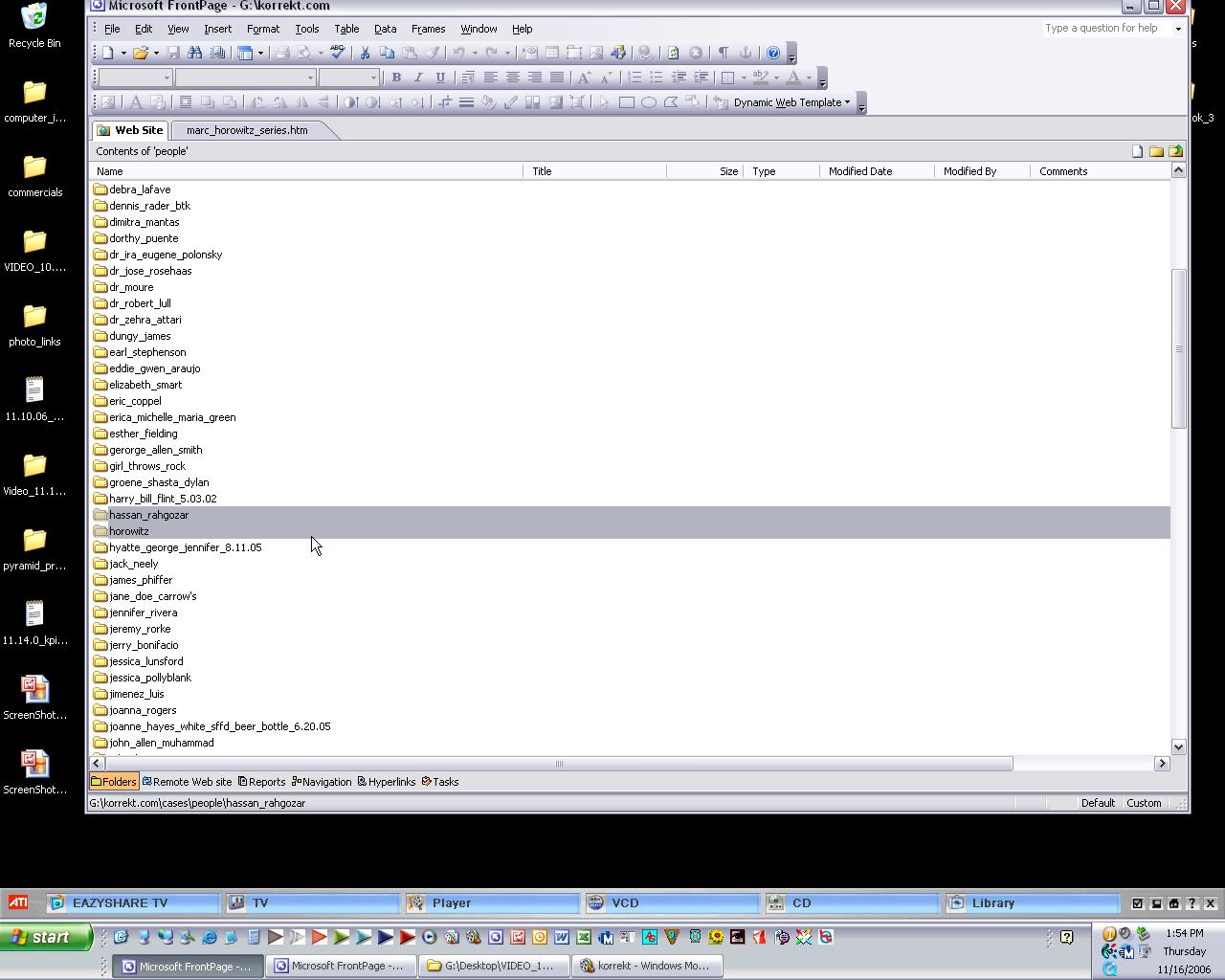Image resolution: width=1225 pixels, height=980 pixels.
Task: Switch to Hyperlinks view
Action: pos(387,782)
